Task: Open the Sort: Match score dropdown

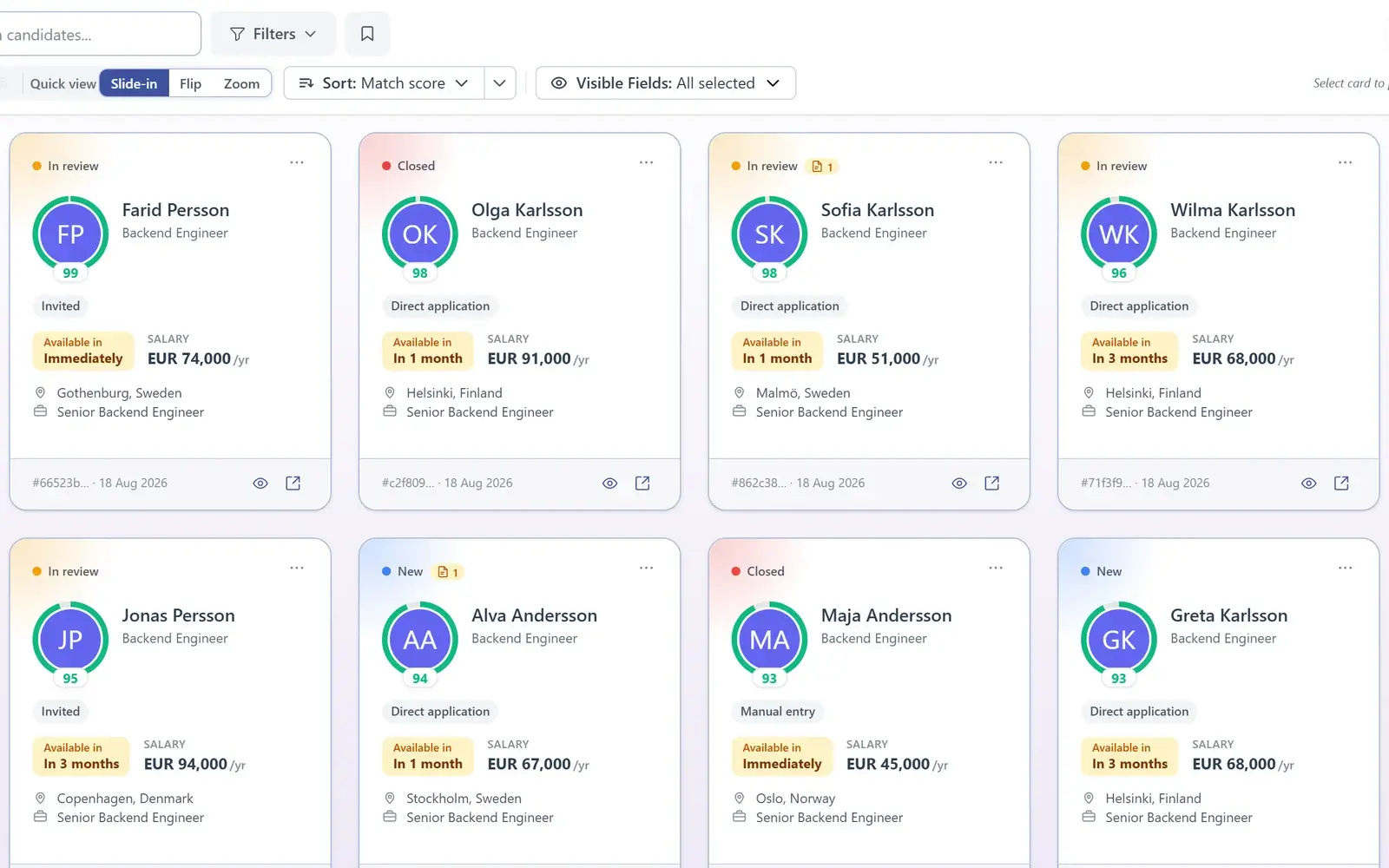Action: coord(384,83)
